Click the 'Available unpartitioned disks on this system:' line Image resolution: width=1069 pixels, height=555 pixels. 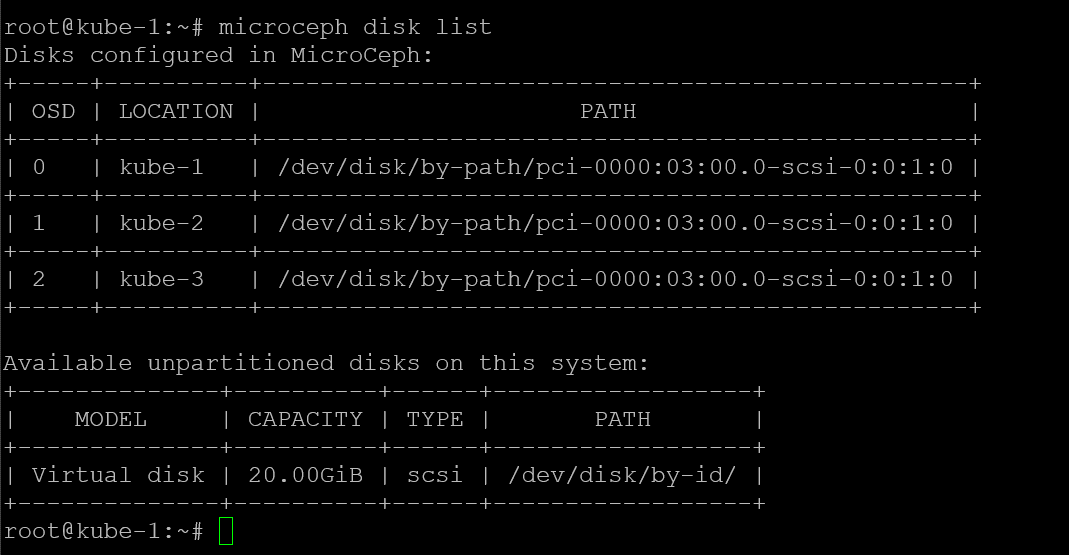pos(327,363)
